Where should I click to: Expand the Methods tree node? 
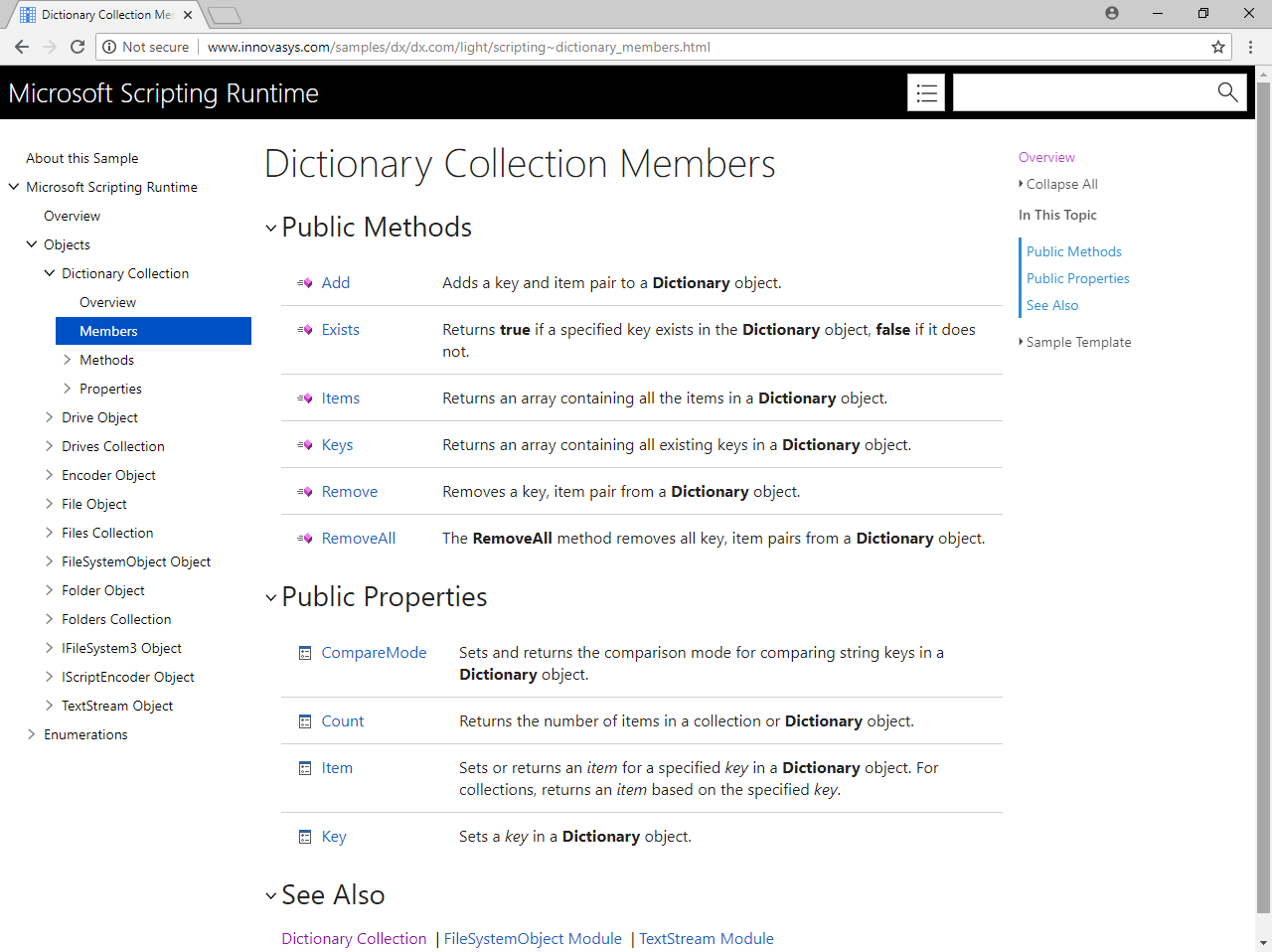(68, 360)
